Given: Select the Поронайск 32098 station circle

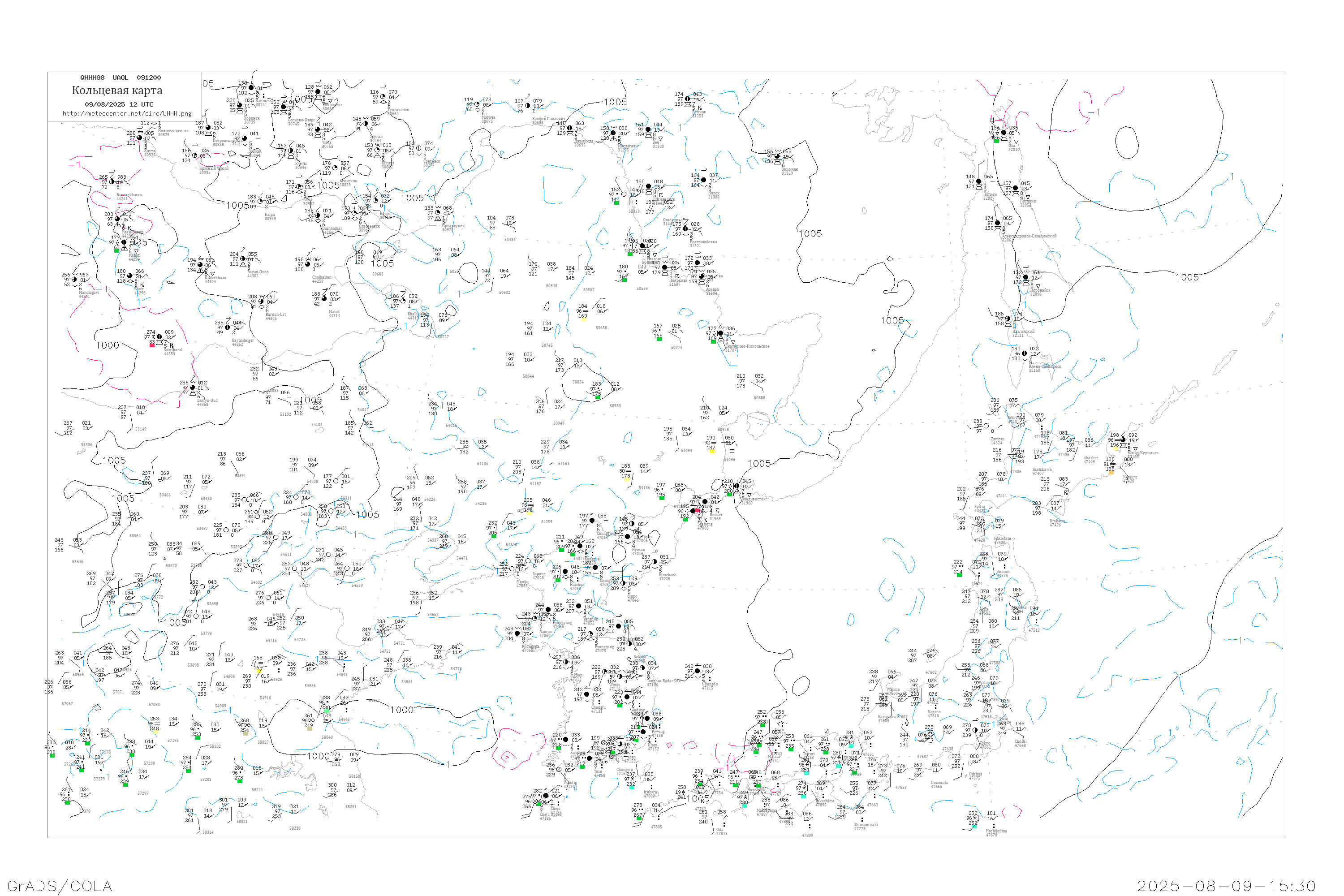Looking at the screenshot, I should click(x=1026, y=277).
